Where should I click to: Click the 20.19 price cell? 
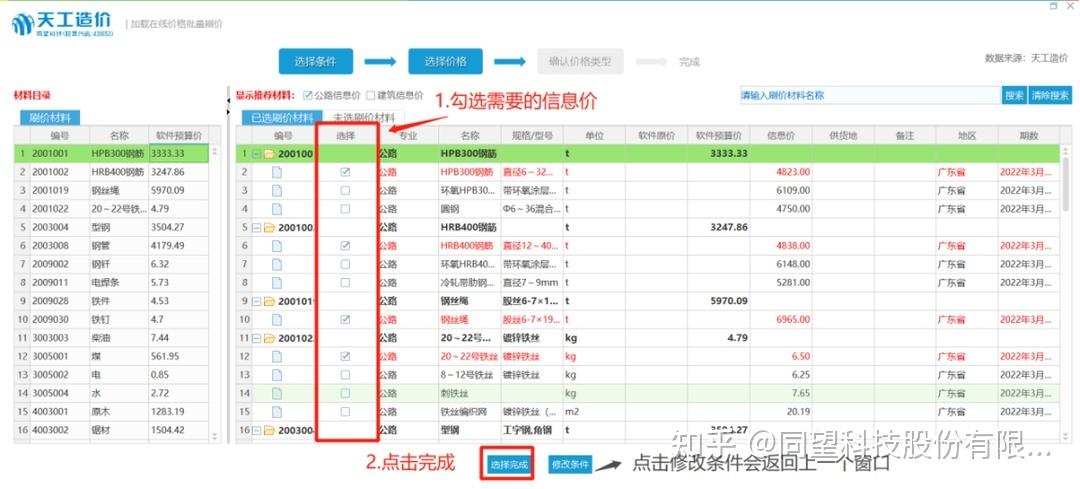point(781,412)
